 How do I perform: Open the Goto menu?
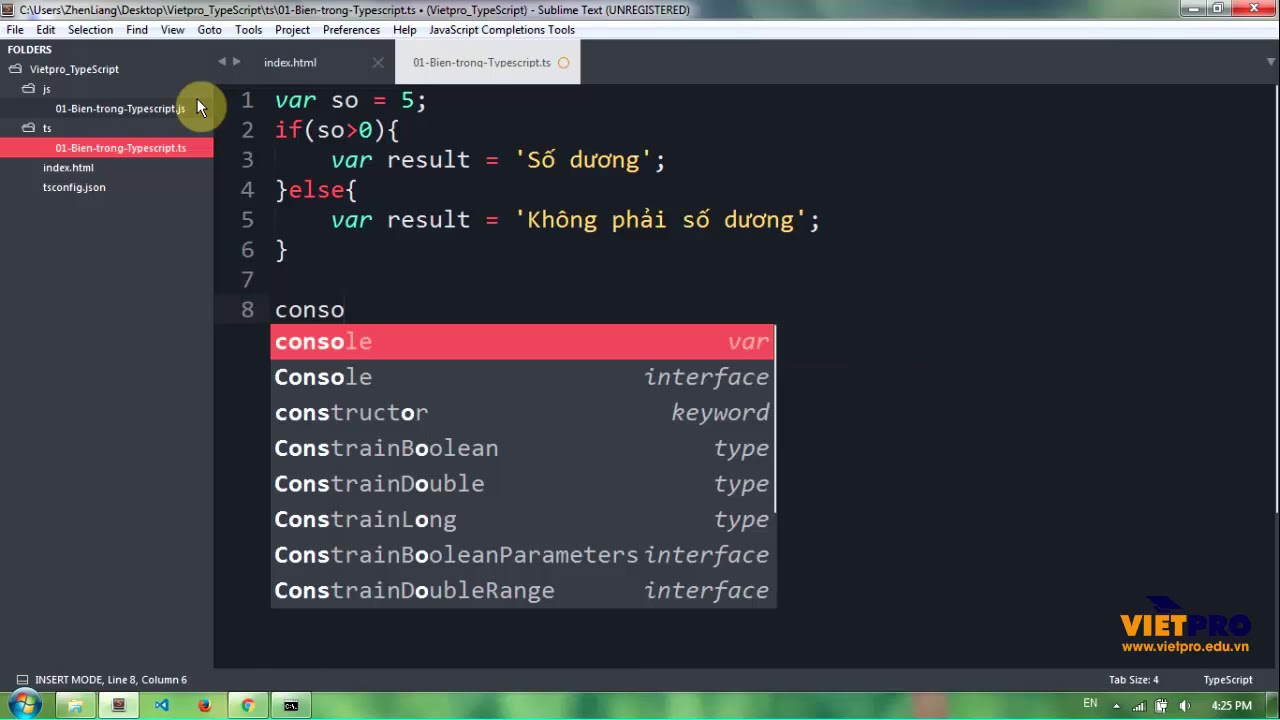[x=209, y=30]
